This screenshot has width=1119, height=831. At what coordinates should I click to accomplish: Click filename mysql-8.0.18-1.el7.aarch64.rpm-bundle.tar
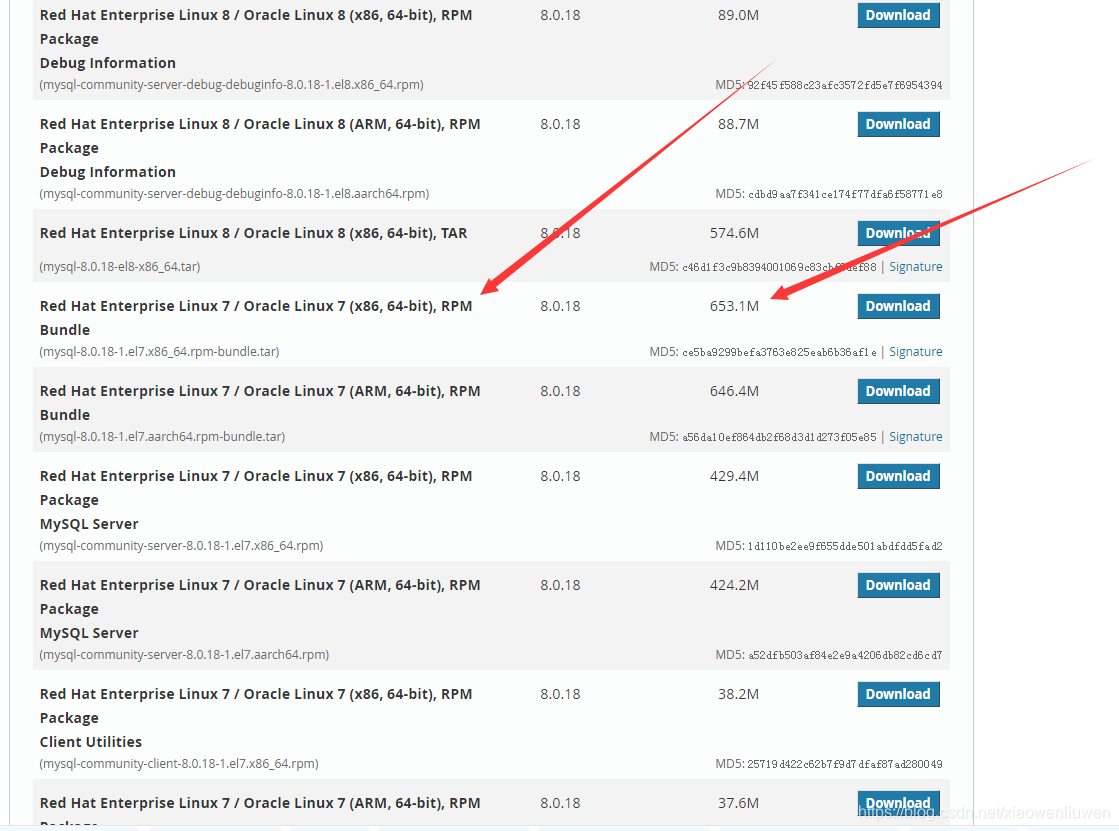pyautogui.click(x=162, y=437)
